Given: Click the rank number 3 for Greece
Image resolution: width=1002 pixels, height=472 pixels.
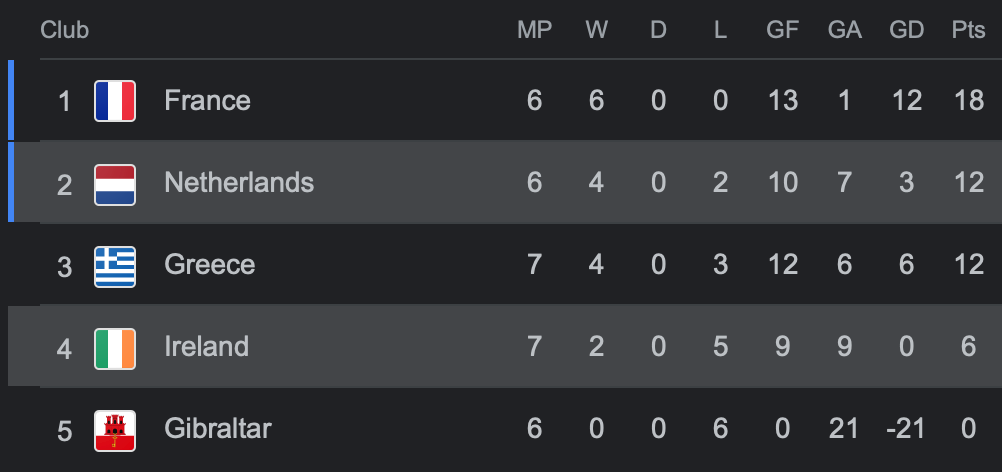Looking at the screenshot, I should (x=65, y=266).
